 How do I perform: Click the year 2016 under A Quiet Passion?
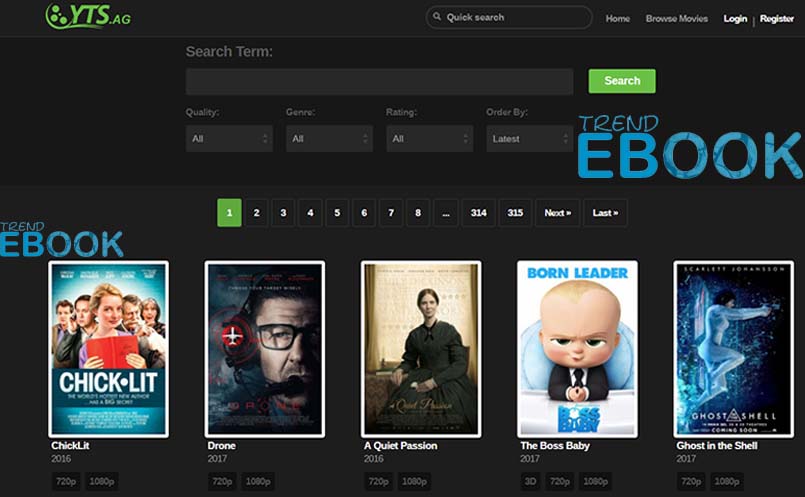click(x=374, y=458)
